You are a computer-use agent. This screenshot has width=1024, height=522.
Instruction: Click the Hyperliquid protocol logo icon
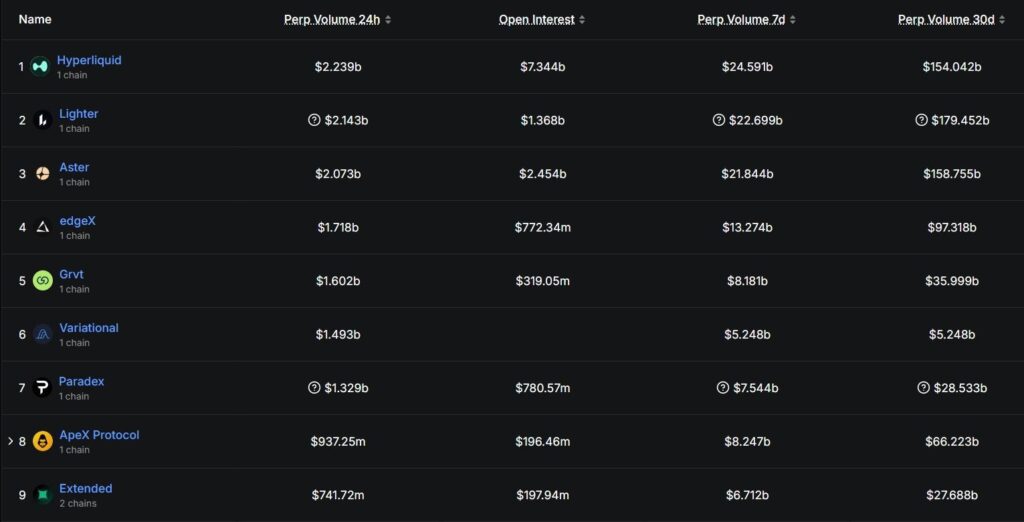(40, 67)
